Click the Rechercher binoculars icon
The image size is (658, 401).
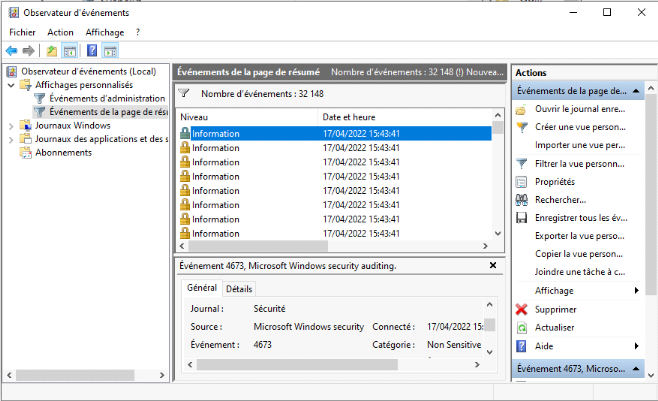click(521, 199)
